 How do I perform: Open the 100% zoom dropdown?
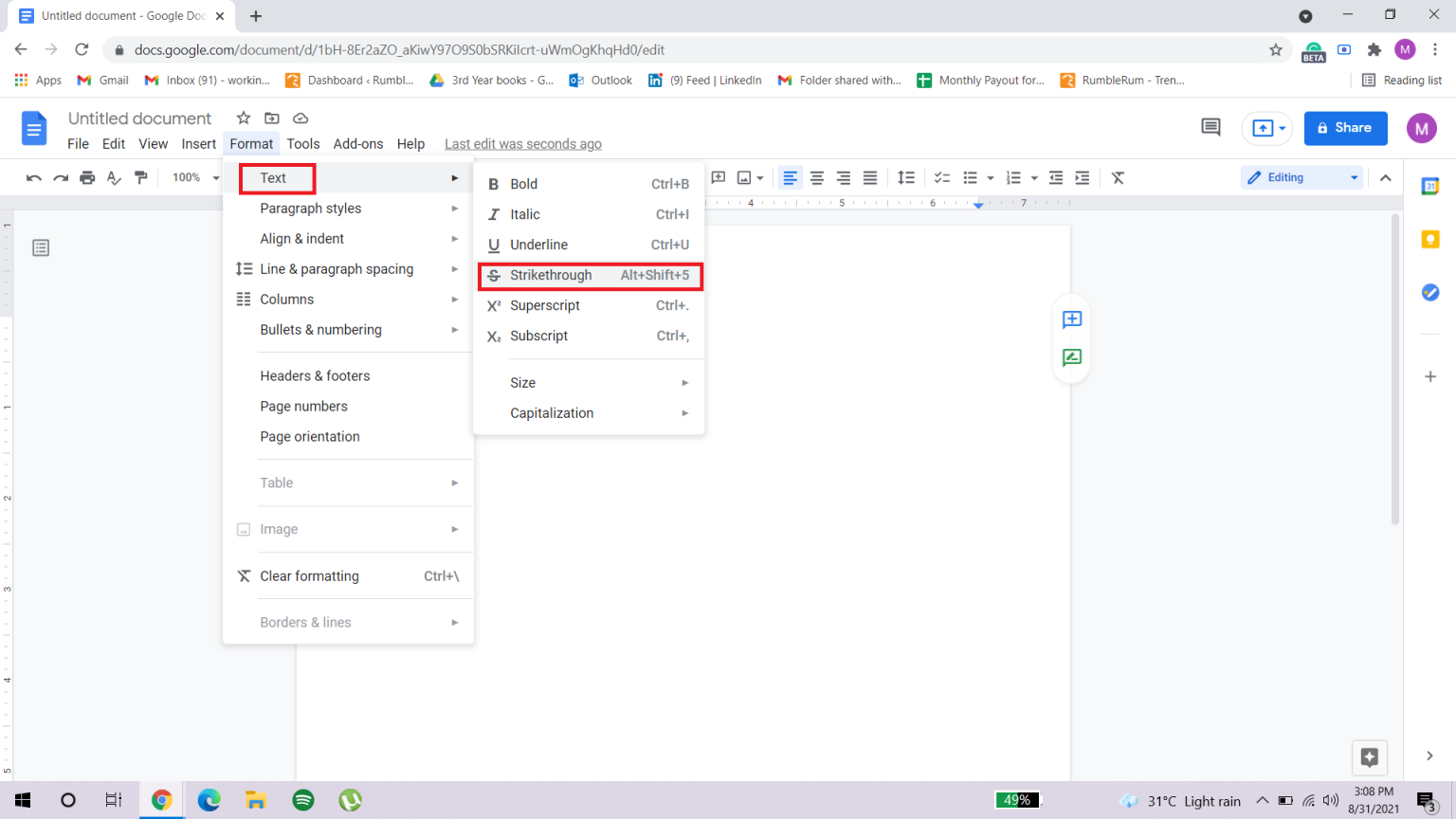click(194, 177)
